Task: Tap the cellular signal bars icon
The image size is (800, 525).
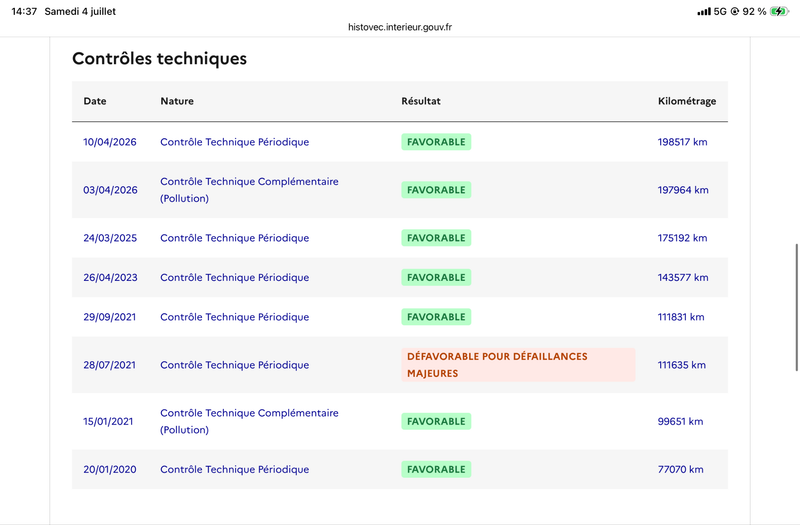Action: (x=704, y=11)
